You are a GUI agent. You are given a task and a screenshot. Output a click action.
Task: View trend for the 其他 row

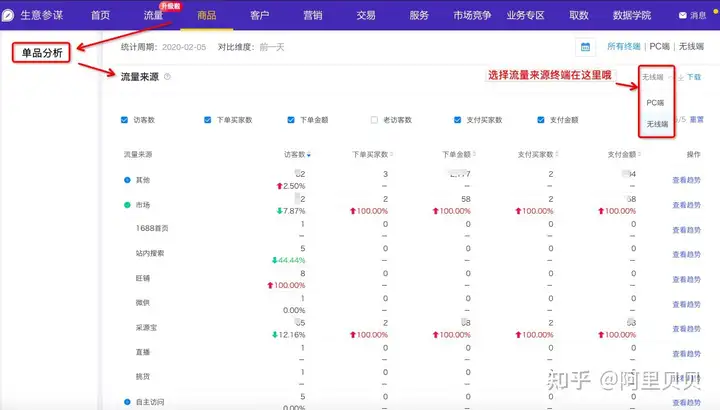point(686,180)
